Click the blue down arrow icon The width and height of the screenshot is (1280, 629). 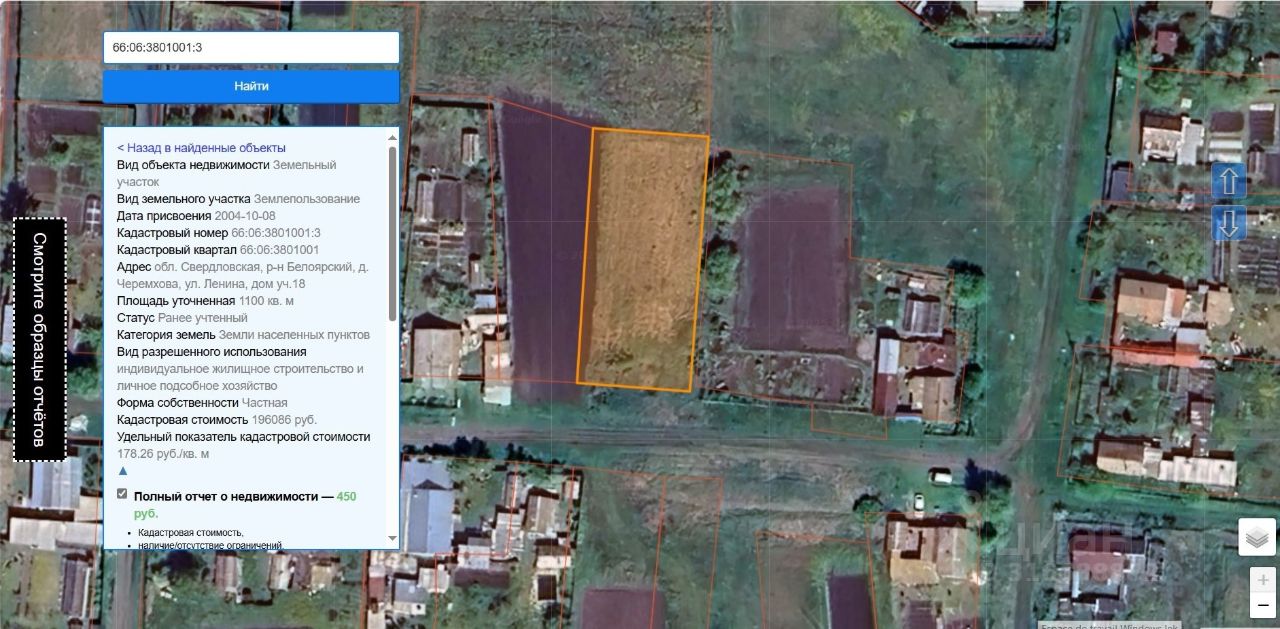pyautogui.click(x=1229, y=222)
